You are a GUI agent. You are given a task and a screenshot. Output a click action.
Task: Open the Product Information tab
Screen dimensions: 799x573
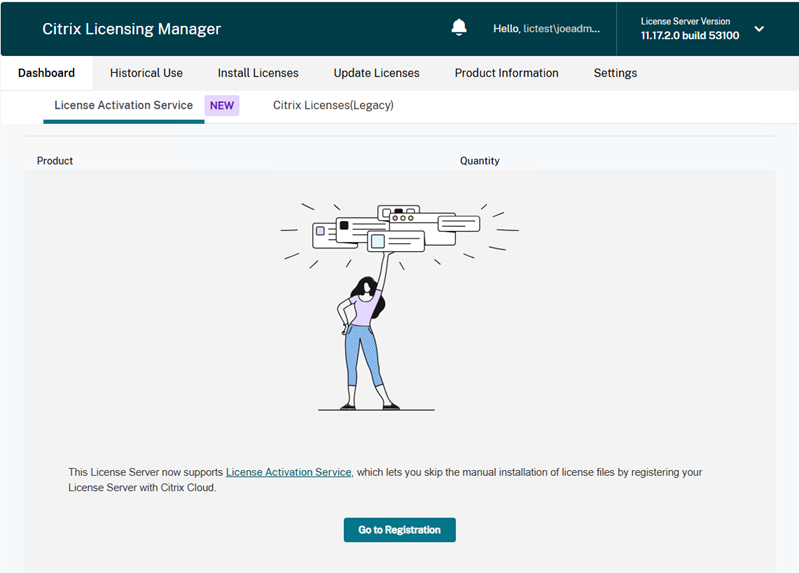(x=506, y=73)
